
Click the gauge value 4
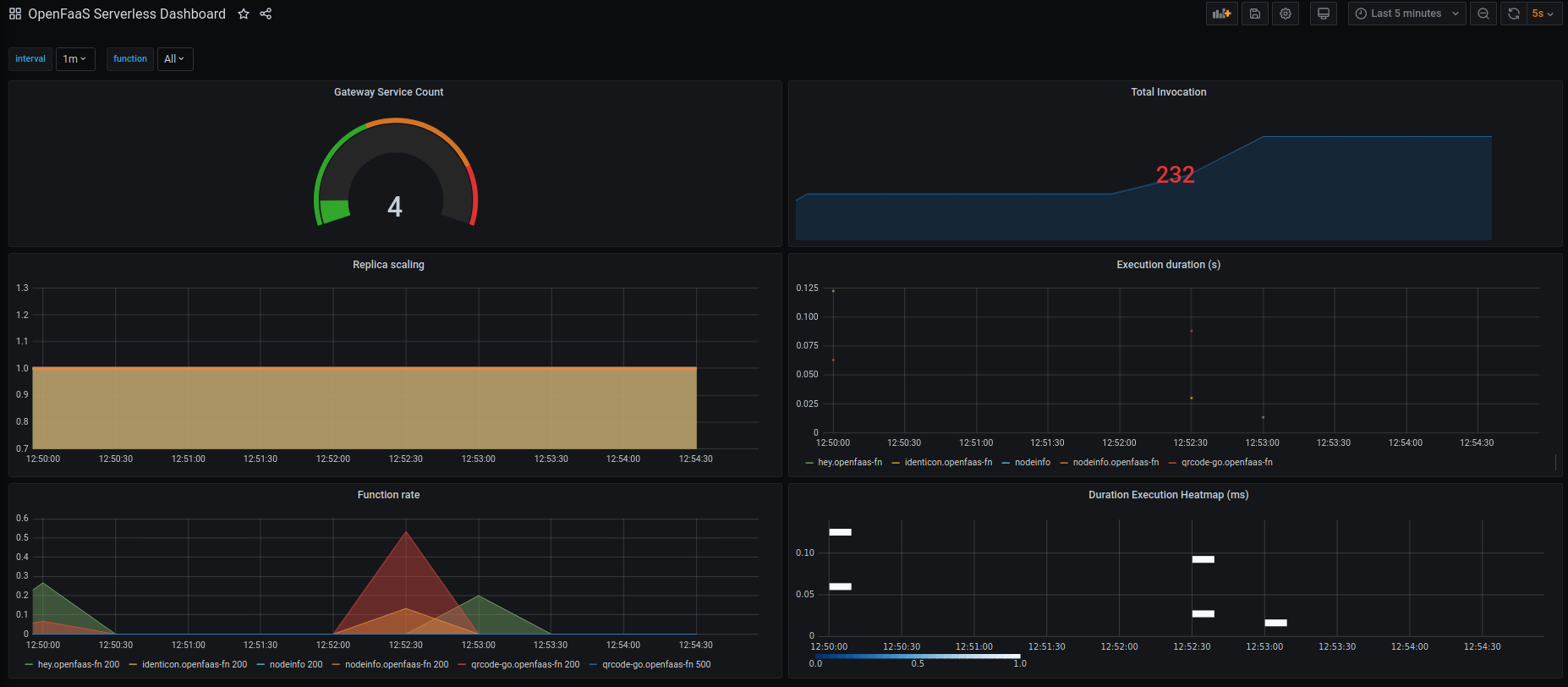tap(395, 206)
